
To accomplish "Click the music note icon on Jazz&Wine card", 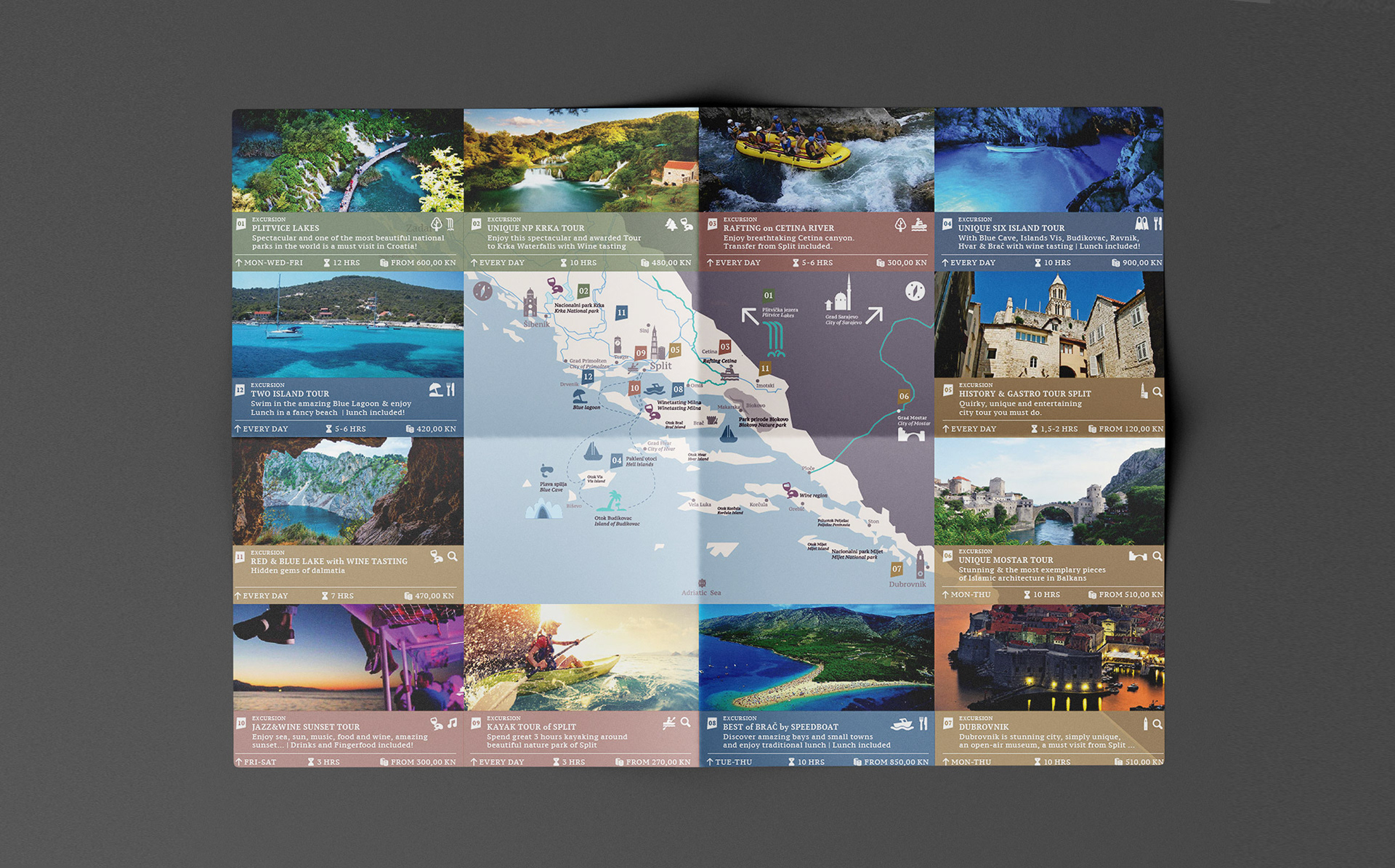I will tap(452, 723).
